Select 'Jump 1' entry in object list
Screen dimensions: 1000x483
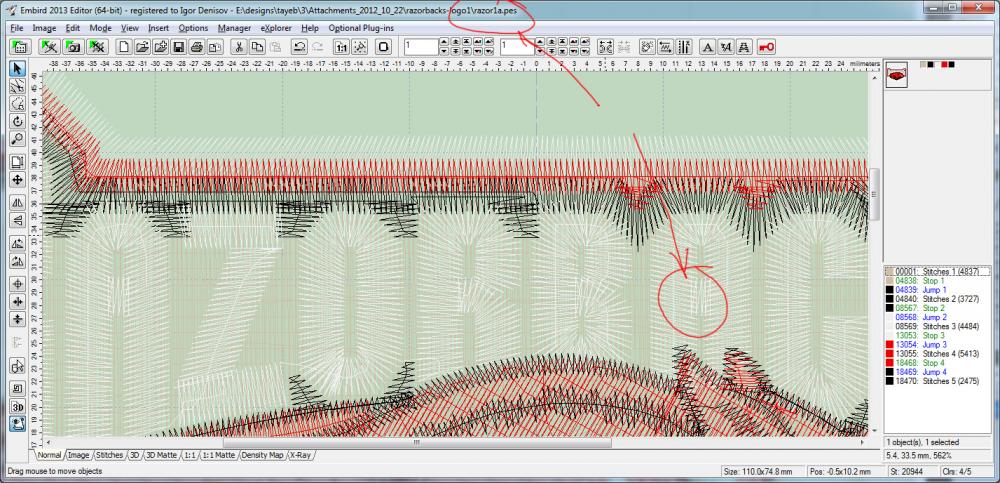[936, 290]
